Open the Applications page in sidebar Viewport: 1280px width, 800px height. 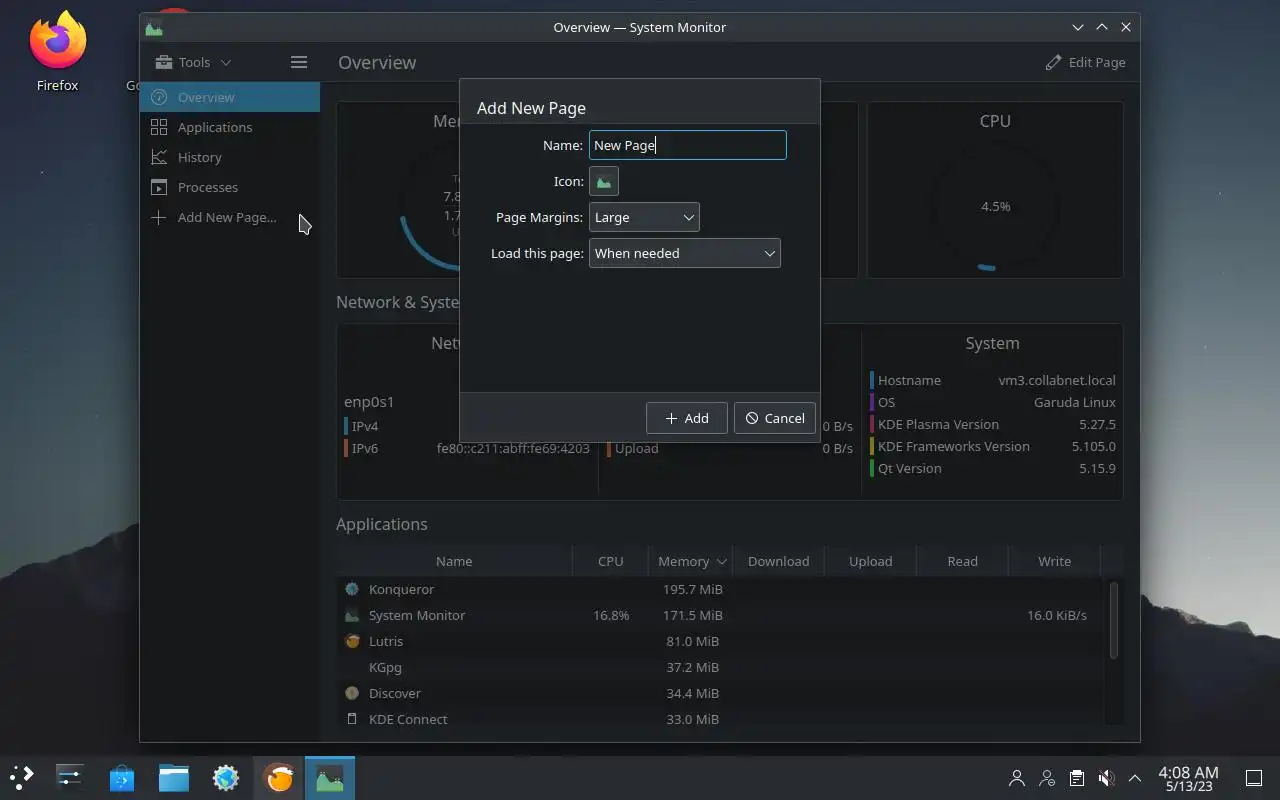coord(230,127)
